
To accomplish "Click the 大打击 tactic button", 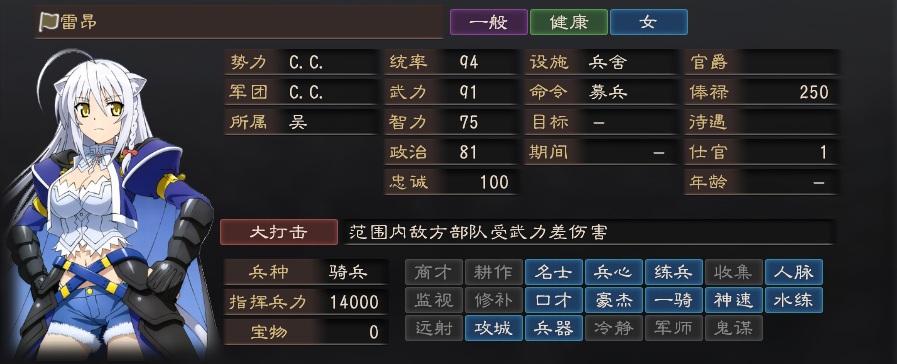I will [279, 232].
